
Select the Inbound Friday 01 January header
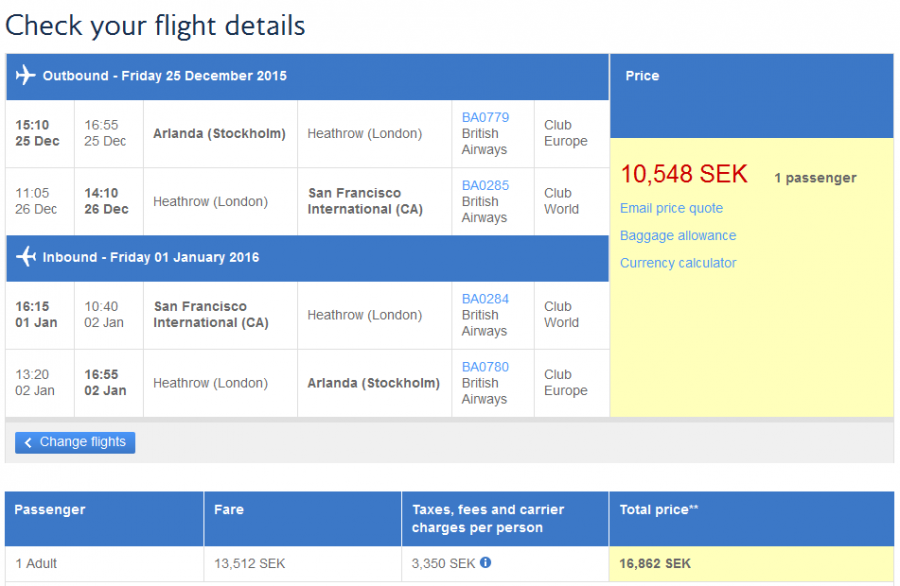click(150, 258)
